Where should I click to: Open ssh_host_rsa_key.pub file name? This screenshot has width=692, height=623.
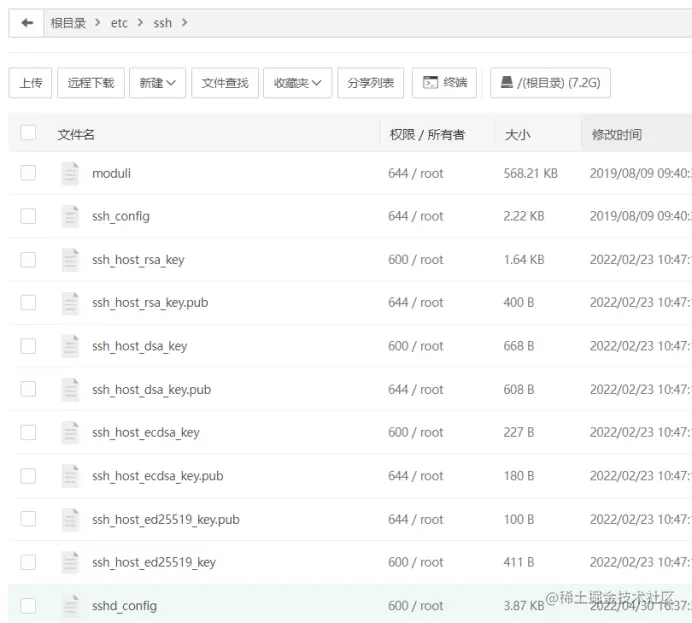point(150,303)
